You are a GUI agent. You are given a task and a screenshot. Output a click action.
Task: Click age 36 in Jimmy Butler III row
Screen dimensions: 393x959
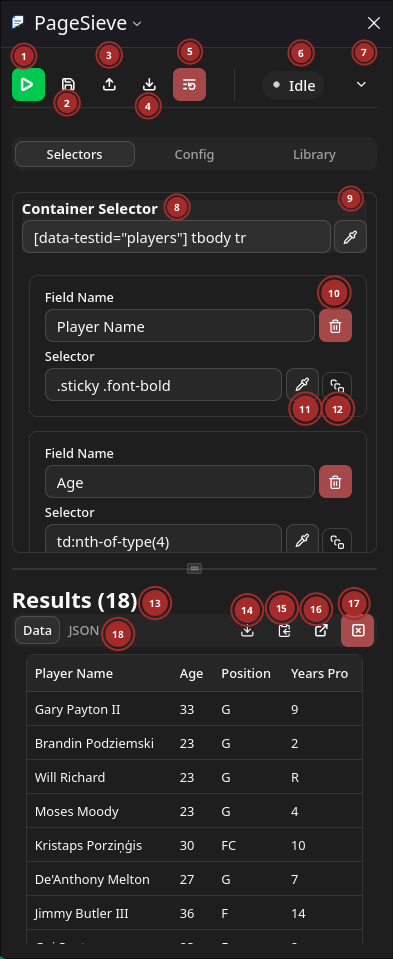[x=187, y=914]
